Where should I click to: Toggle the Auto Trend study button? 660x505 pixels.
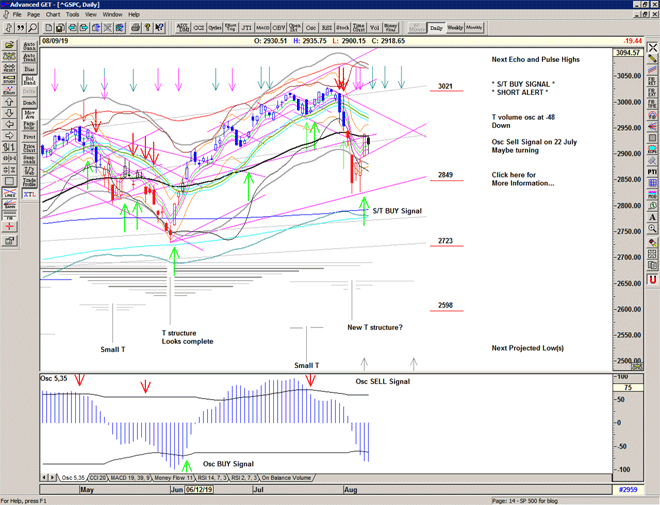tap(29, 57)
